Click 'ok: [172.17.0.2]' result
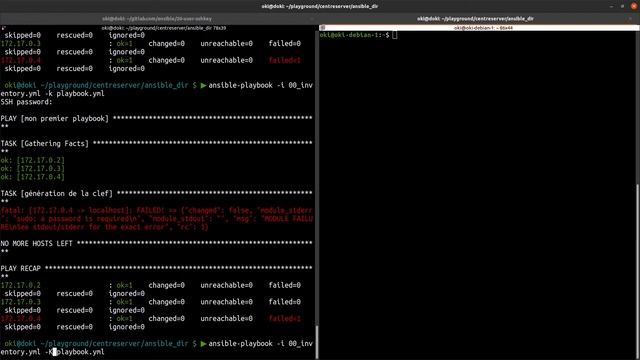Screen dimensions: 640x360 click(x=33, y=160)
